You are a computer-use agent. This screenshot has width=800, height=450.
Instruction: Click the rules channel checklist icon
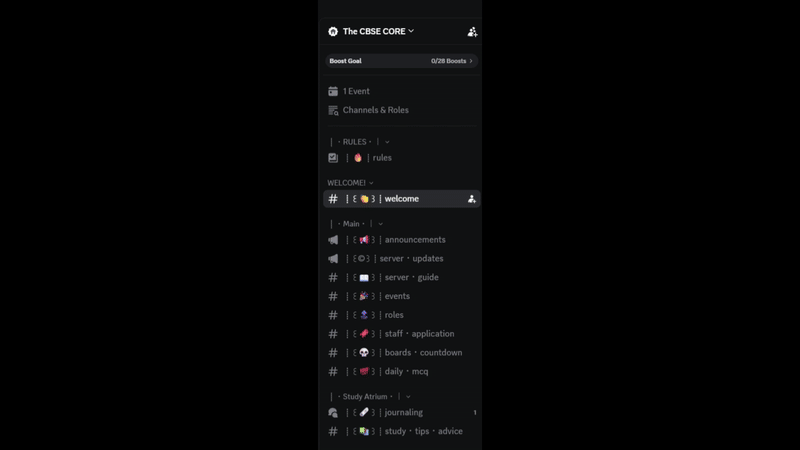[333, 158]
